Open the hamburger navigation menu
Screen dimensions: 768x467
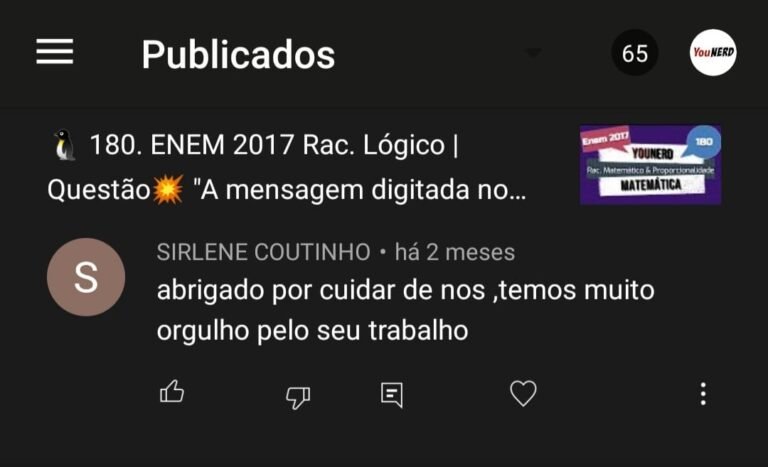tap(54, 51)
